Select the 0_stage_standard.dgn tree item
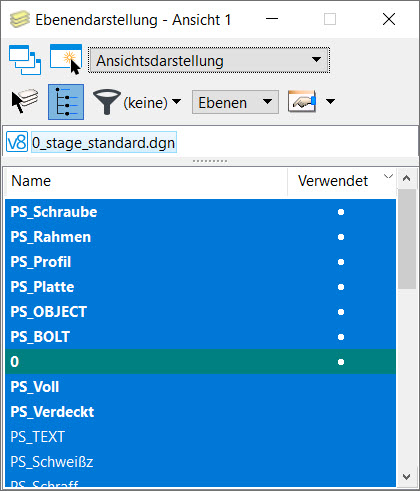The image size is (420, 491). [104, 143]
